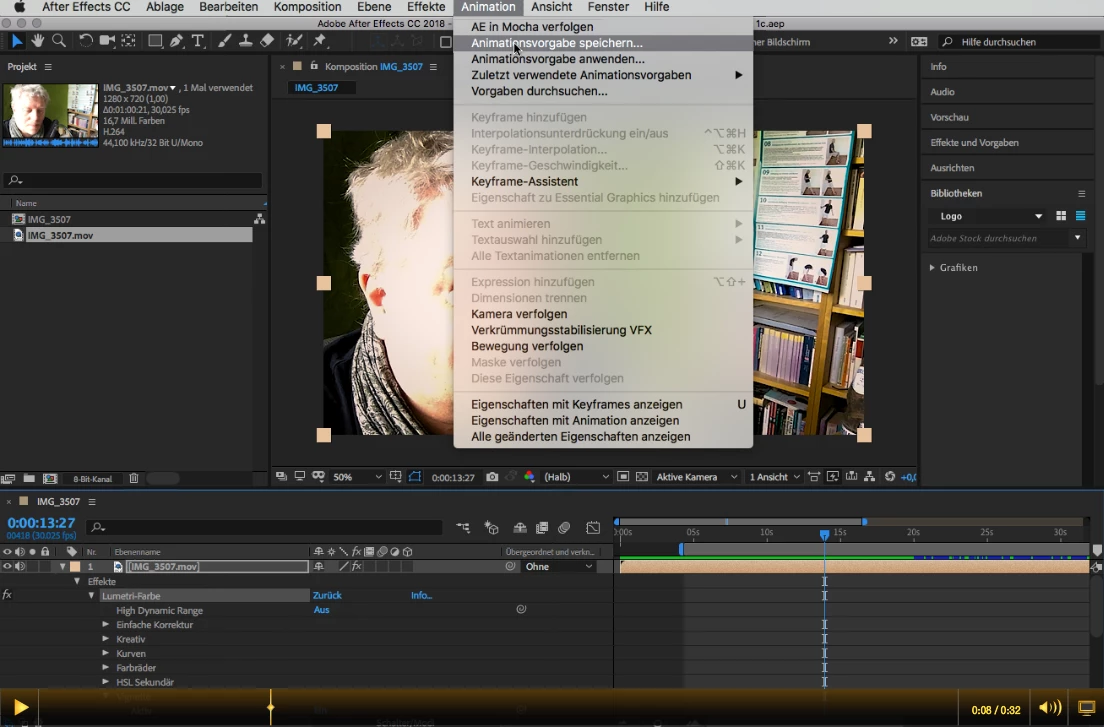This screenshot has width=1104, height=727.
Task: Toggle the mask and shape path visibility button
Action: (415, 477)
